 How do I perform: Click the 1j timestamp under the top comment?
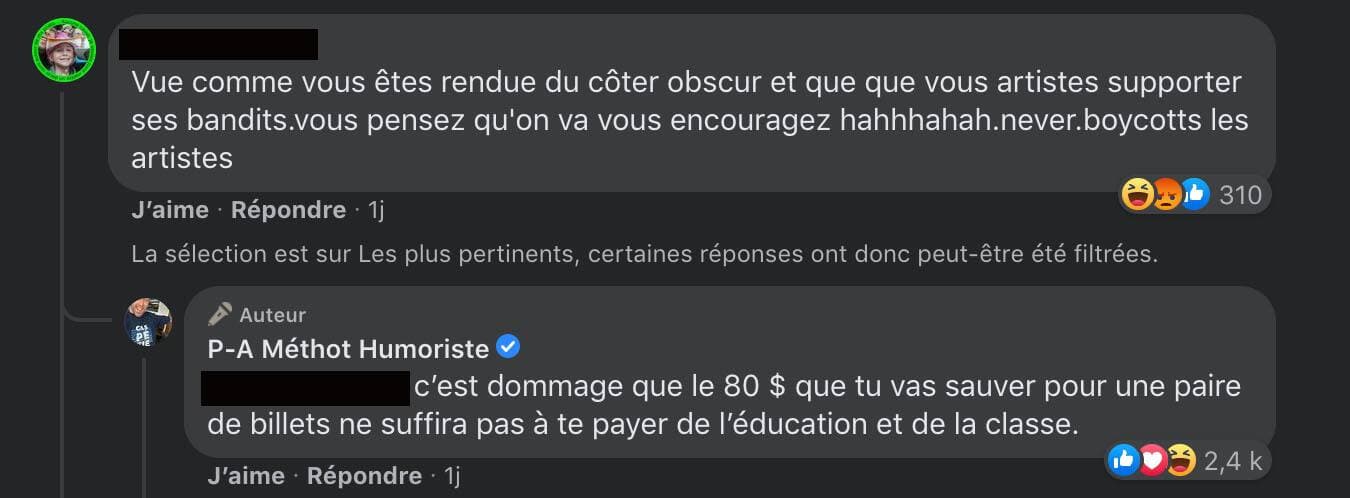point(376,210)
